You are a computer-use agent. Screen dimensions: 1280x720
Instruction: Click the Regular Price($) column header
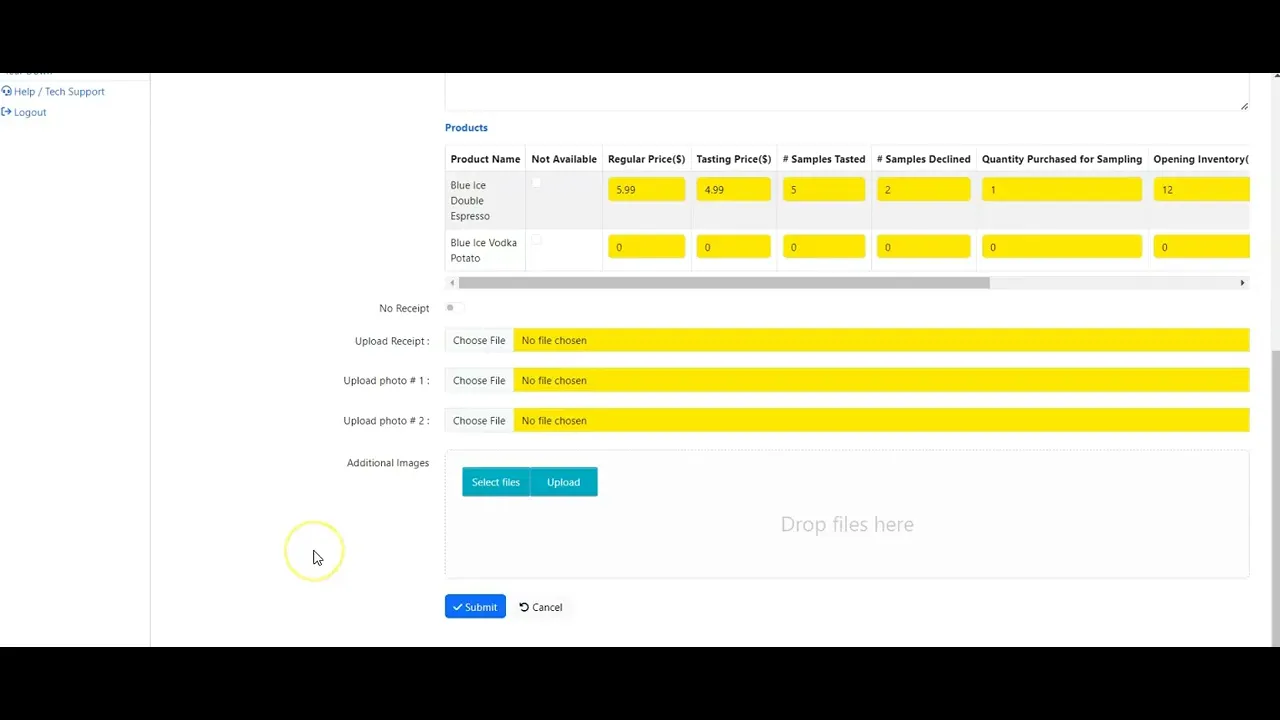[x=646, y=159]
